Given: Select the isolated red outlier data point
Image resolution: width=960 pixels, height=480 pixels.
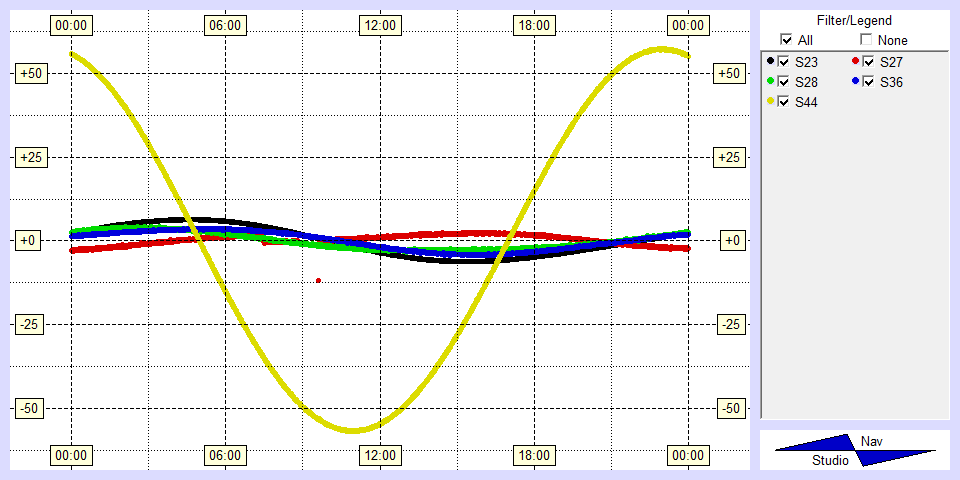Looking at the screenshot, I should [x=318, y=280].
